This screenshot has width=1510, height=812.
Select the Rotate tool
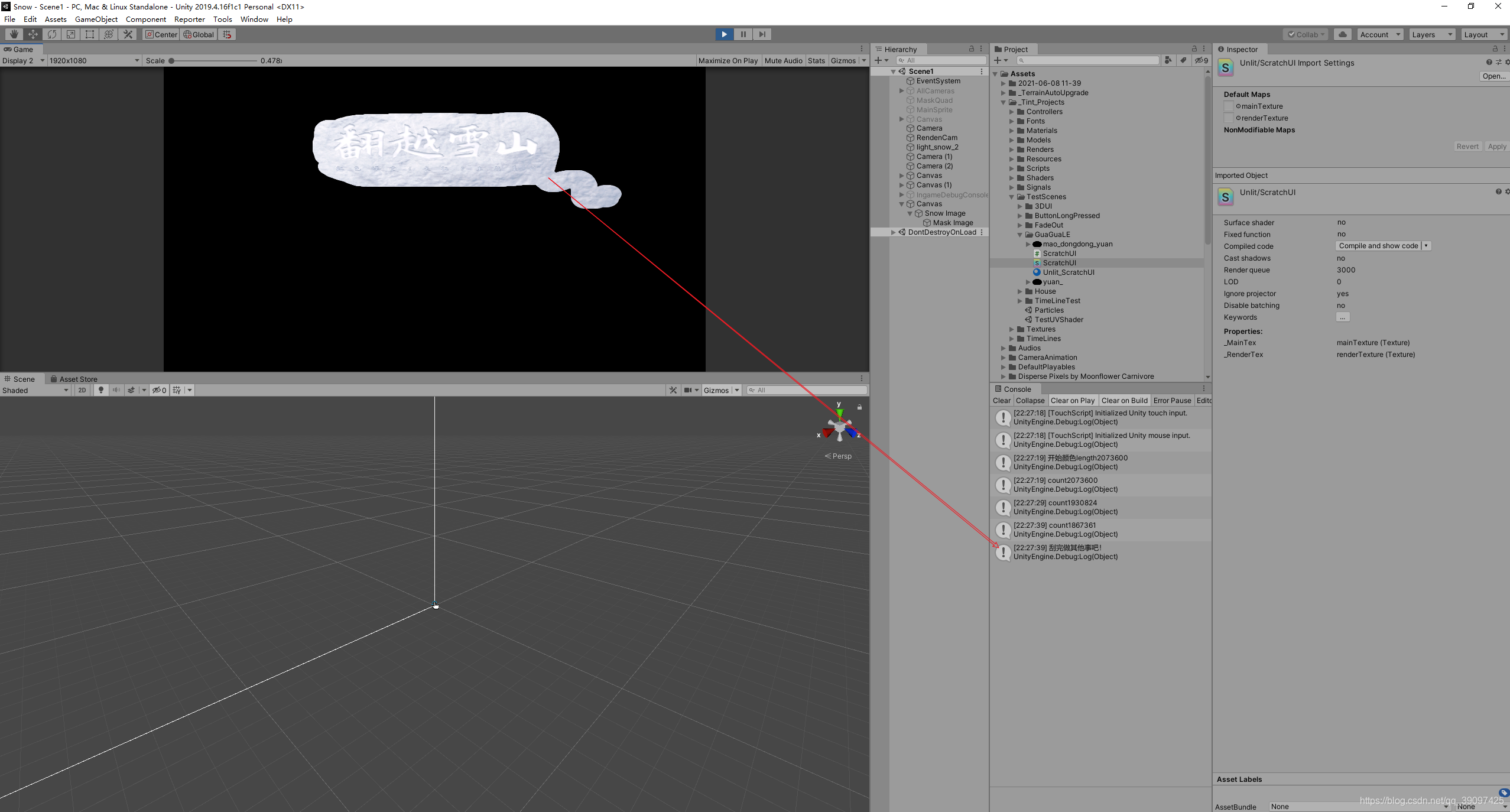point(52,34)
